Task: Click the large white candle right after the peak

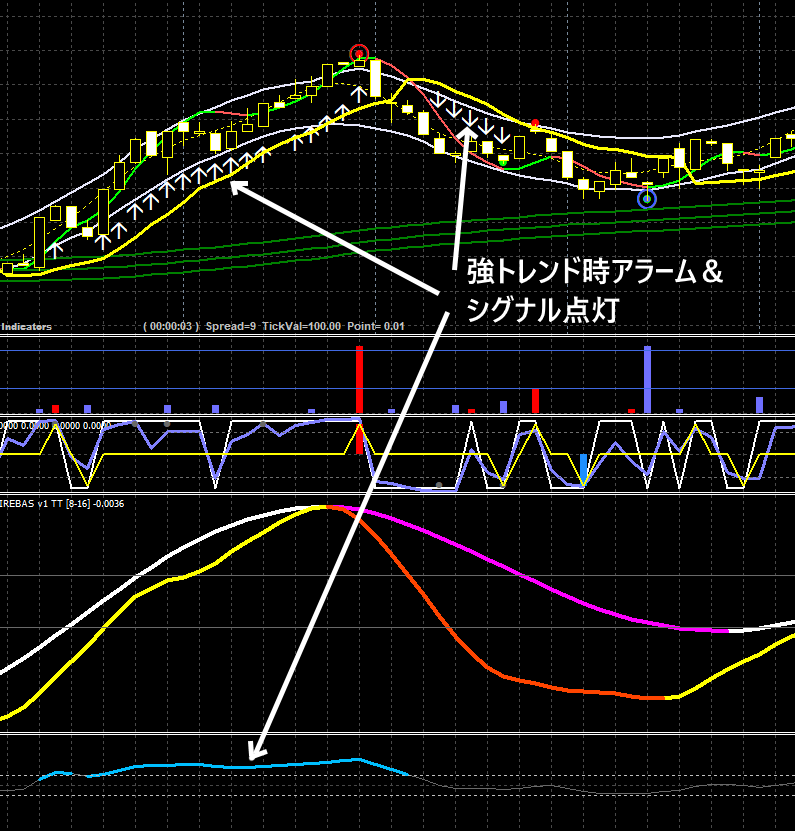Action: point(376,78)
